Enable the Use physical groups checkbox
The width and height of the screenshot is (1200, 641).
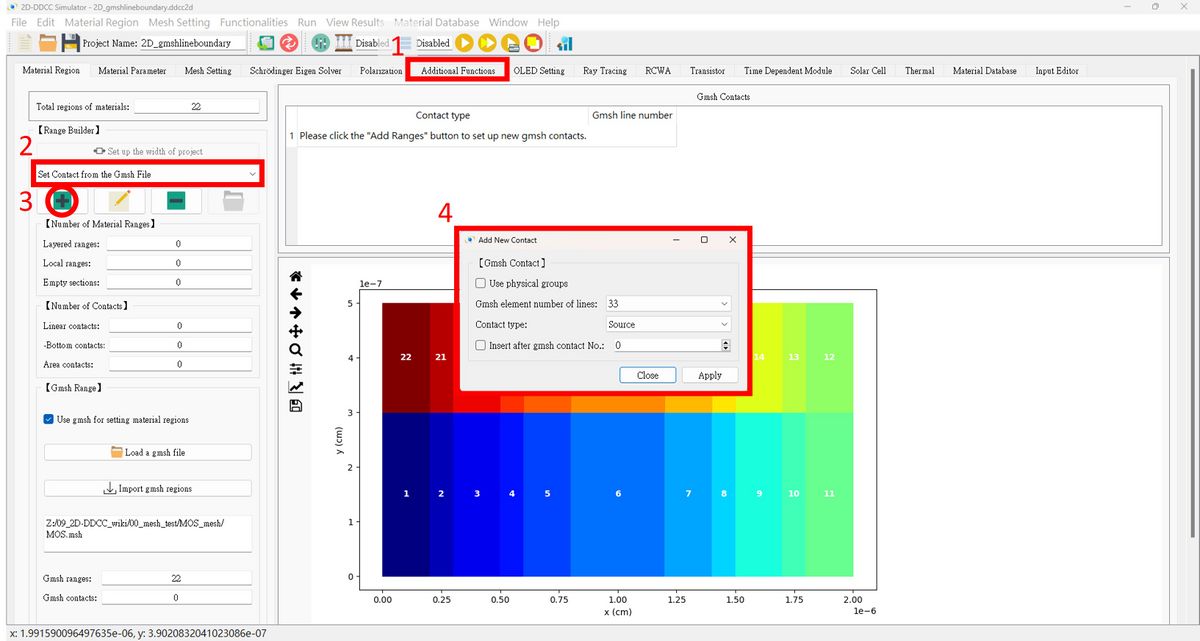(x=481, y=284)
